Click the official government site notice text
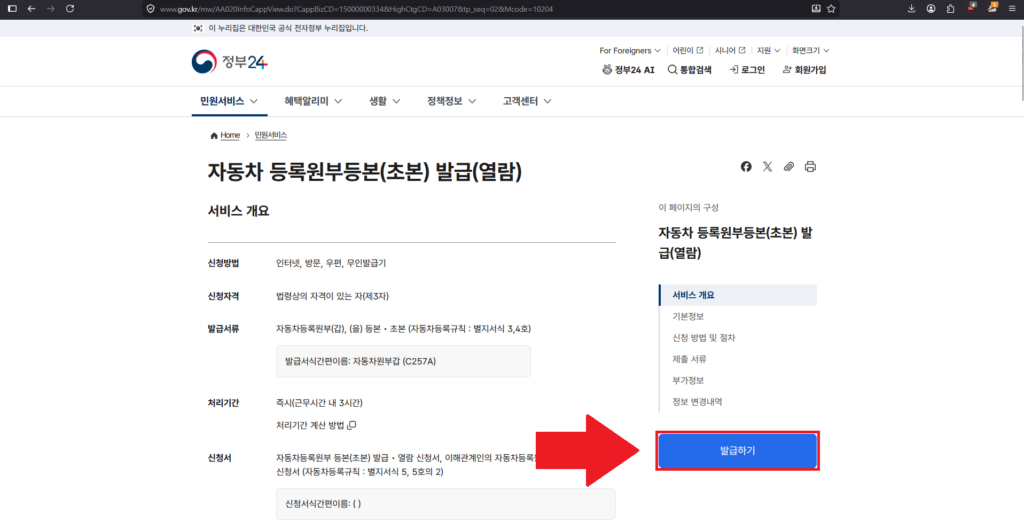 [x=288, y=28]
